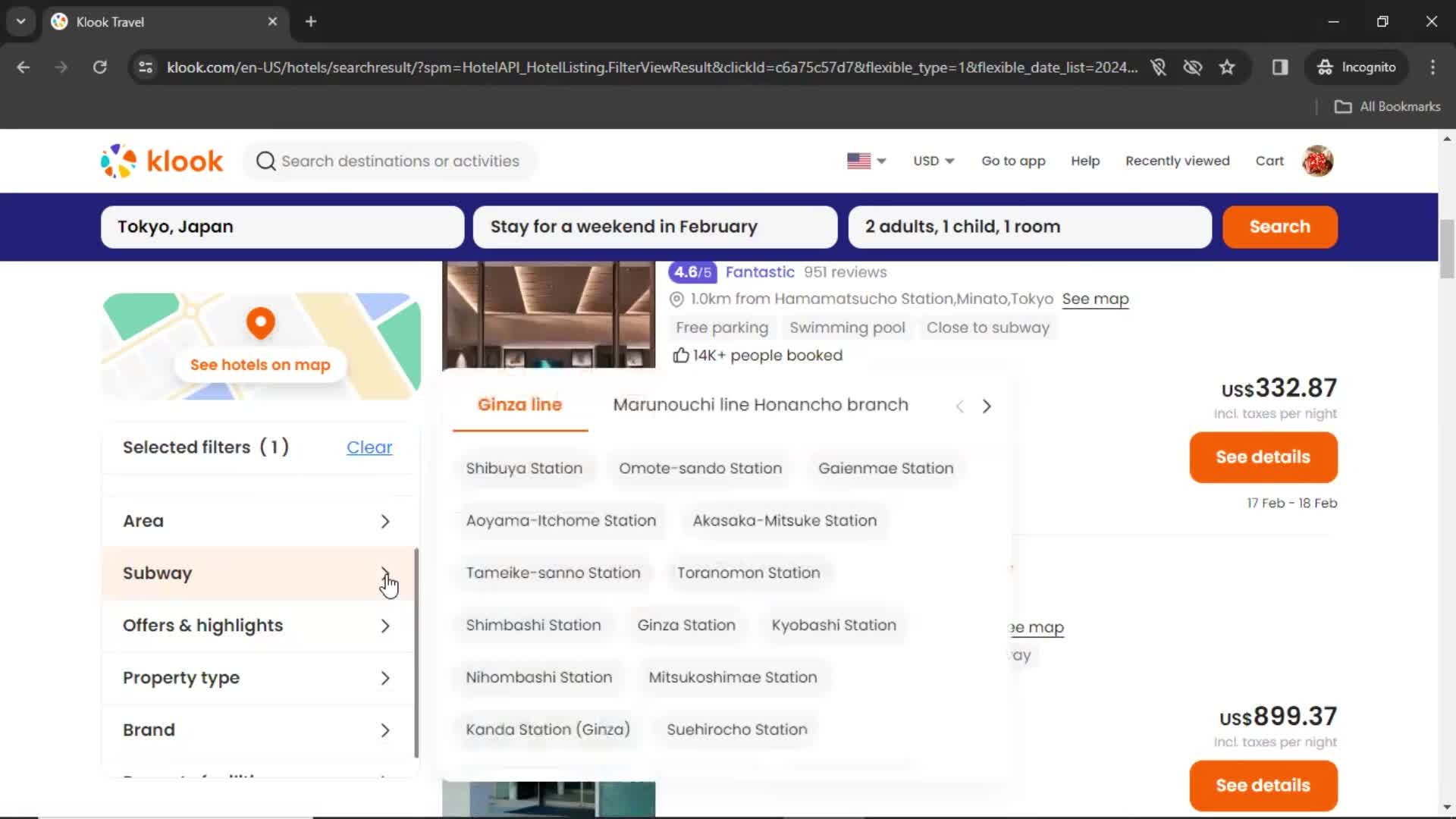Click the page vertical scrollbar thumb

(x=1447, y=249)
